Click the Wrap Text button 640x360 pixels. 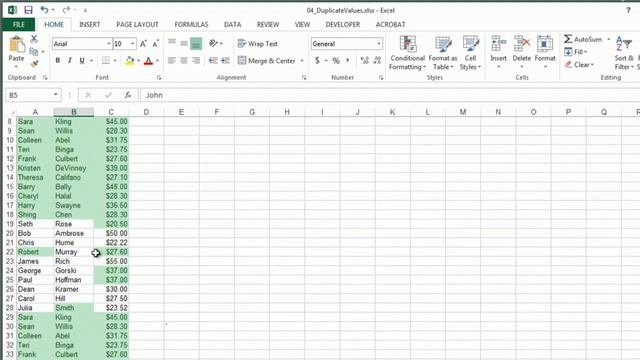click(258, 43)
